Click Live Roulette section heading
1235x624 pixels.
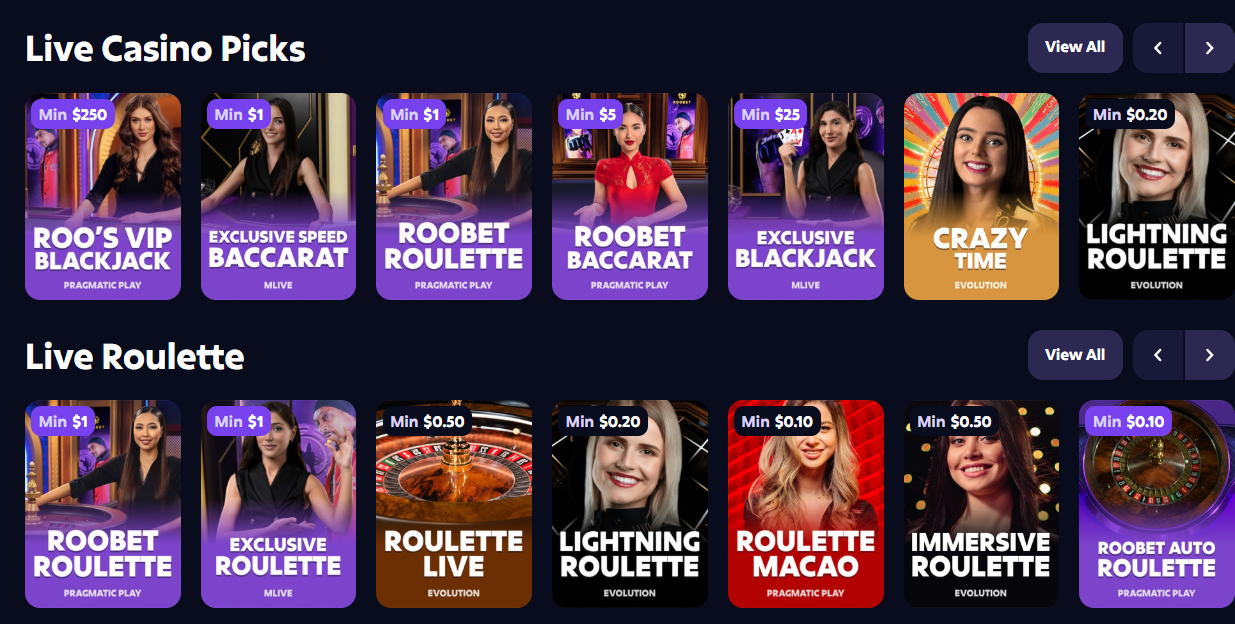[x=135, y=356]
